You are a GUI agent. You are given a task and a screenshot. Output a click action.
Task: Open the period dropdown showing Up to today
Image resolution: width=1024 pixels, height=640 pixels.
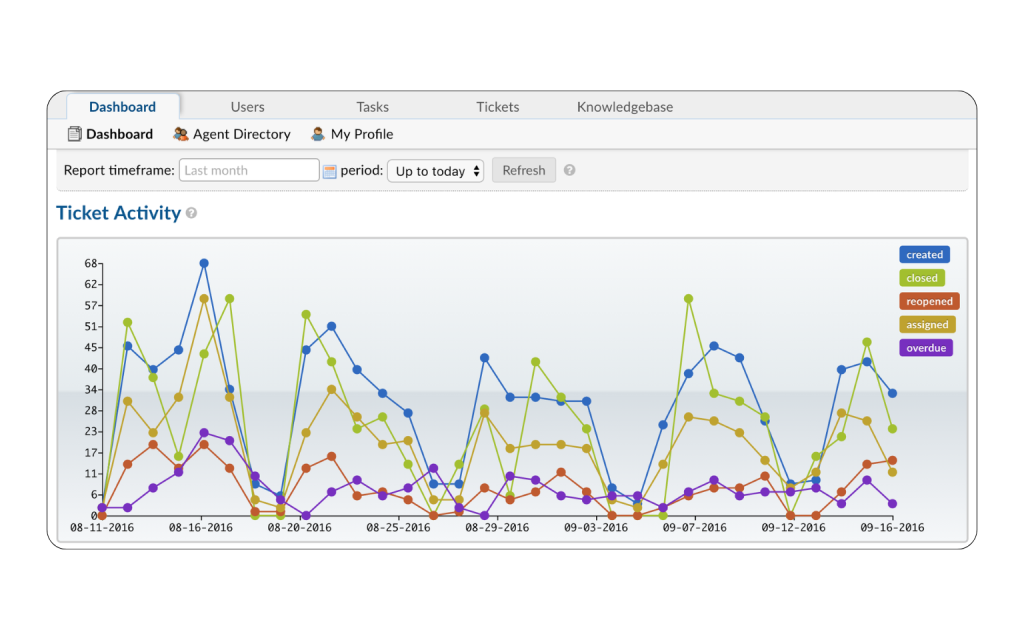[x=435, y=171]
